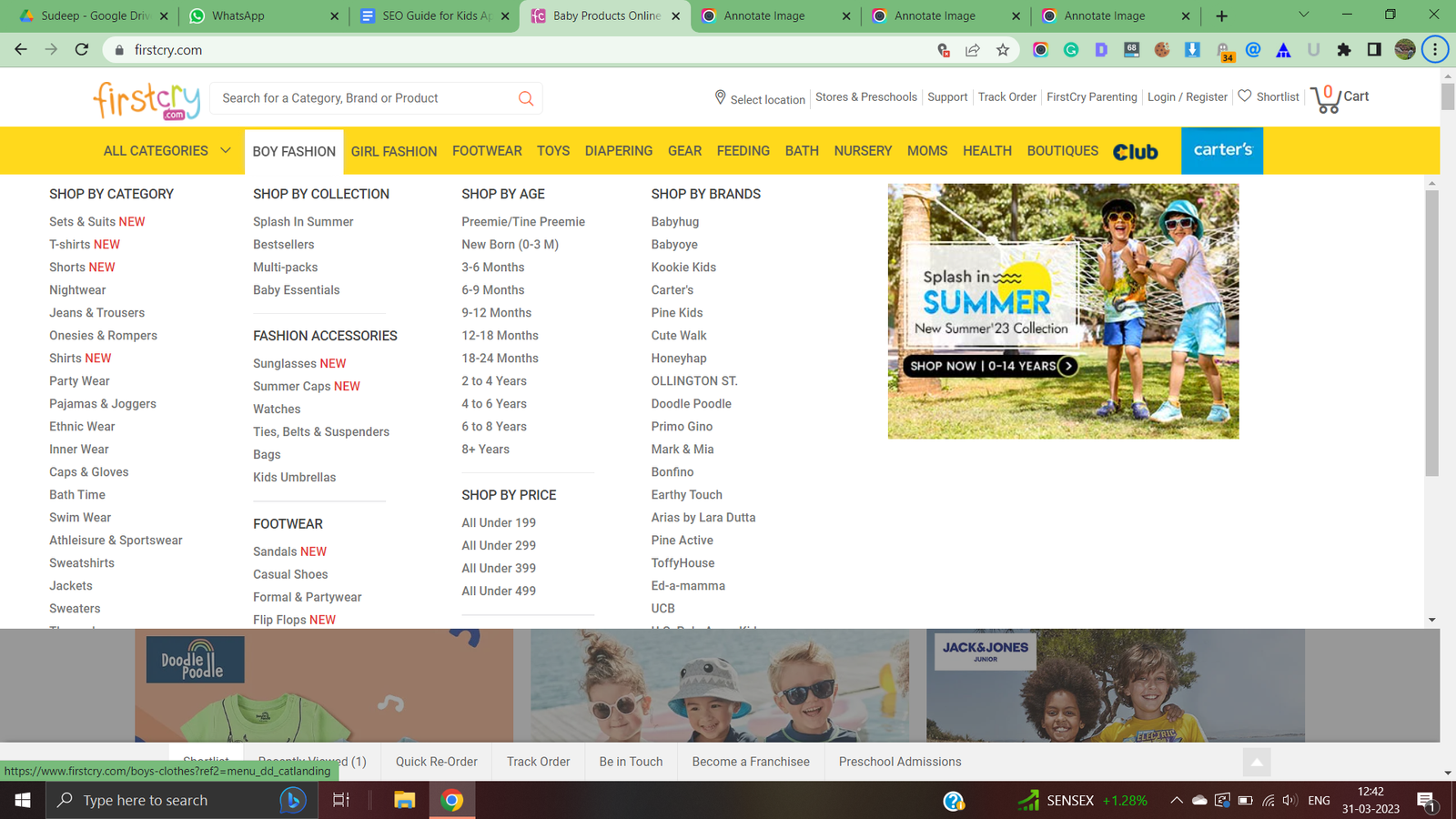This screenshot has width=1456, height=819.
Task: Click Quick Re-Order in bottom bar
Action: 437,762
